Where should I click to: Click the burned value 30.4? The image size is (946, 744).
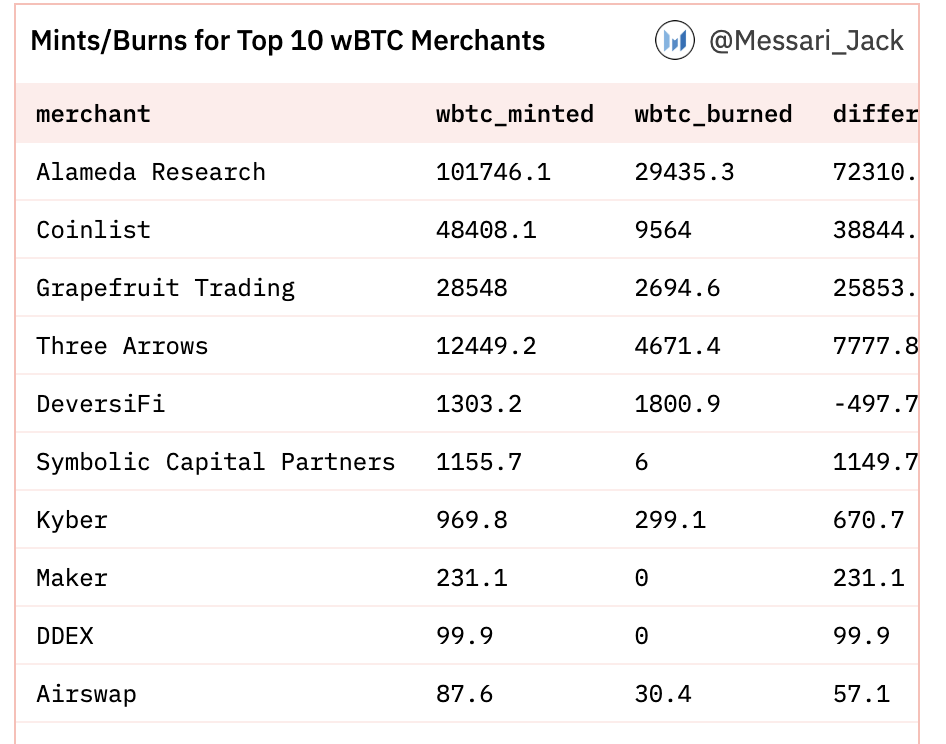click(662, 694)
